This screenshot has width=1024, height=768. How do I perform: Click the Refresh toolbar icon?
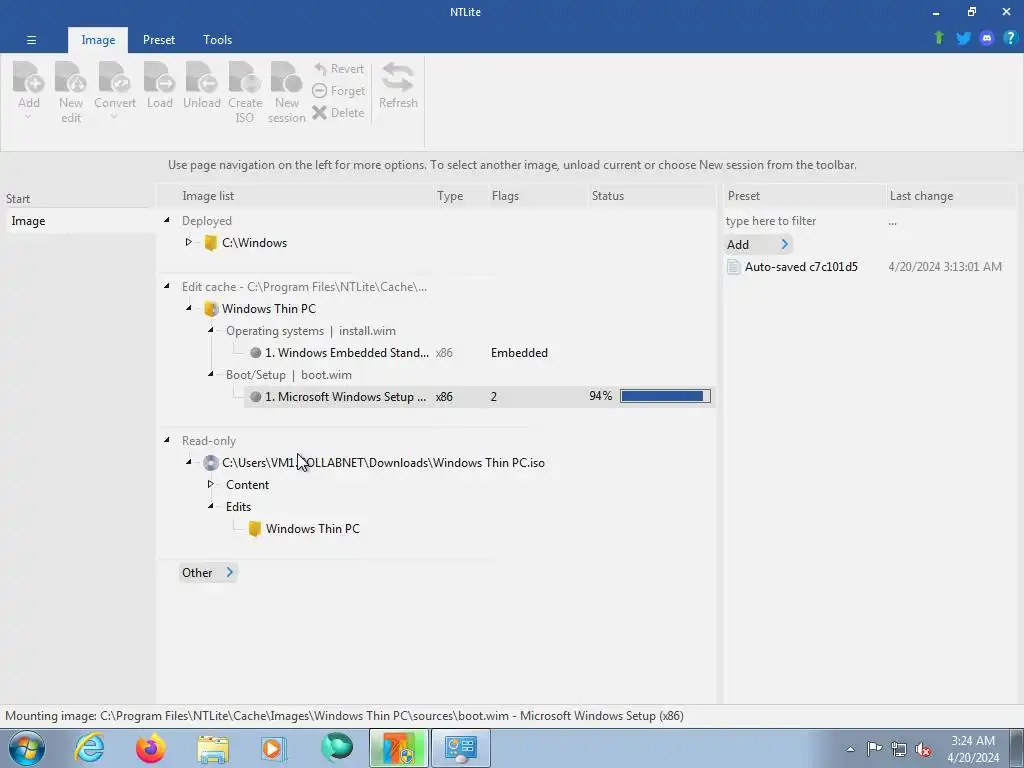[398, 77]
